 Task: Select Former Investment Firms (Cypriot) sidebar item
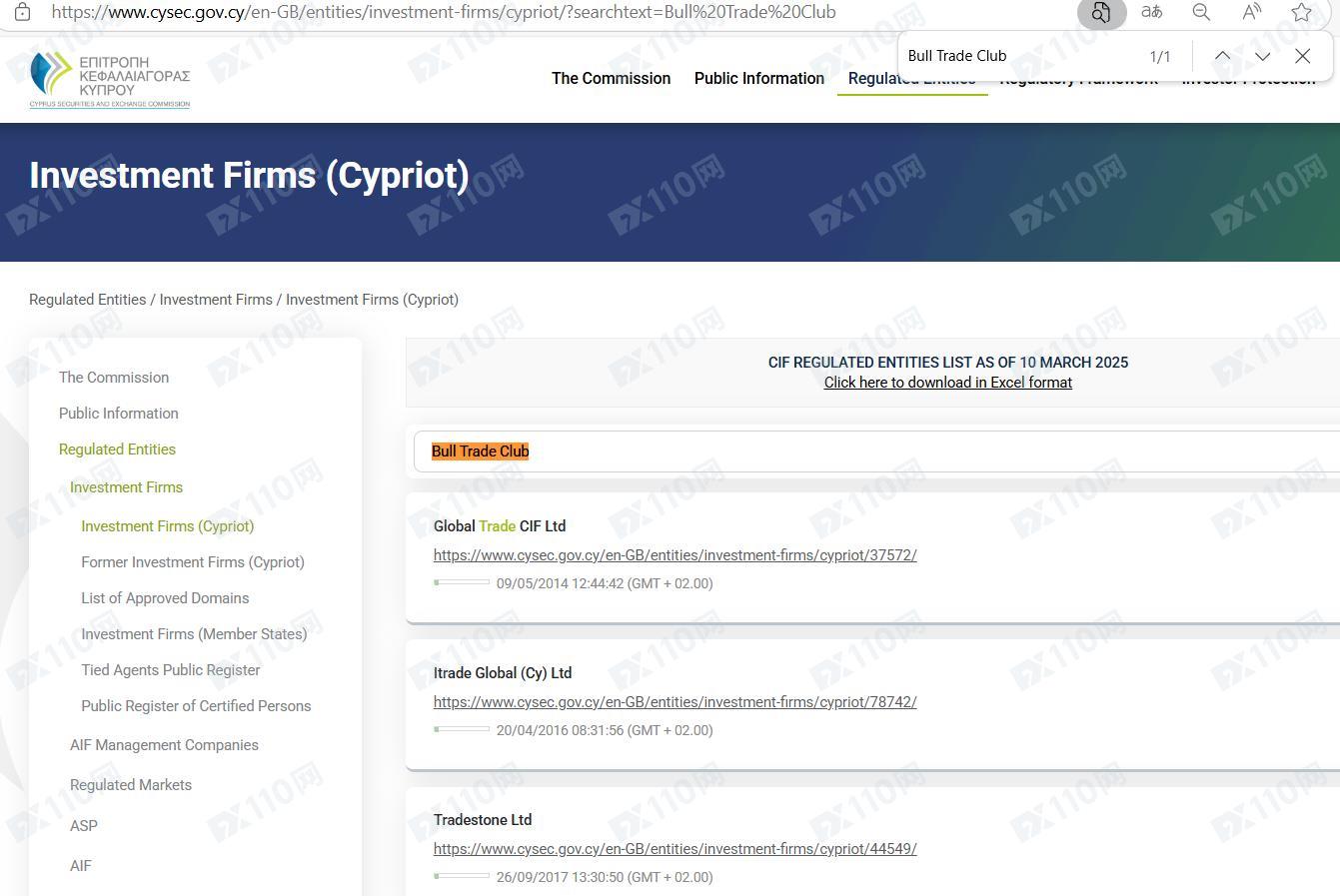tap(192, 562)
